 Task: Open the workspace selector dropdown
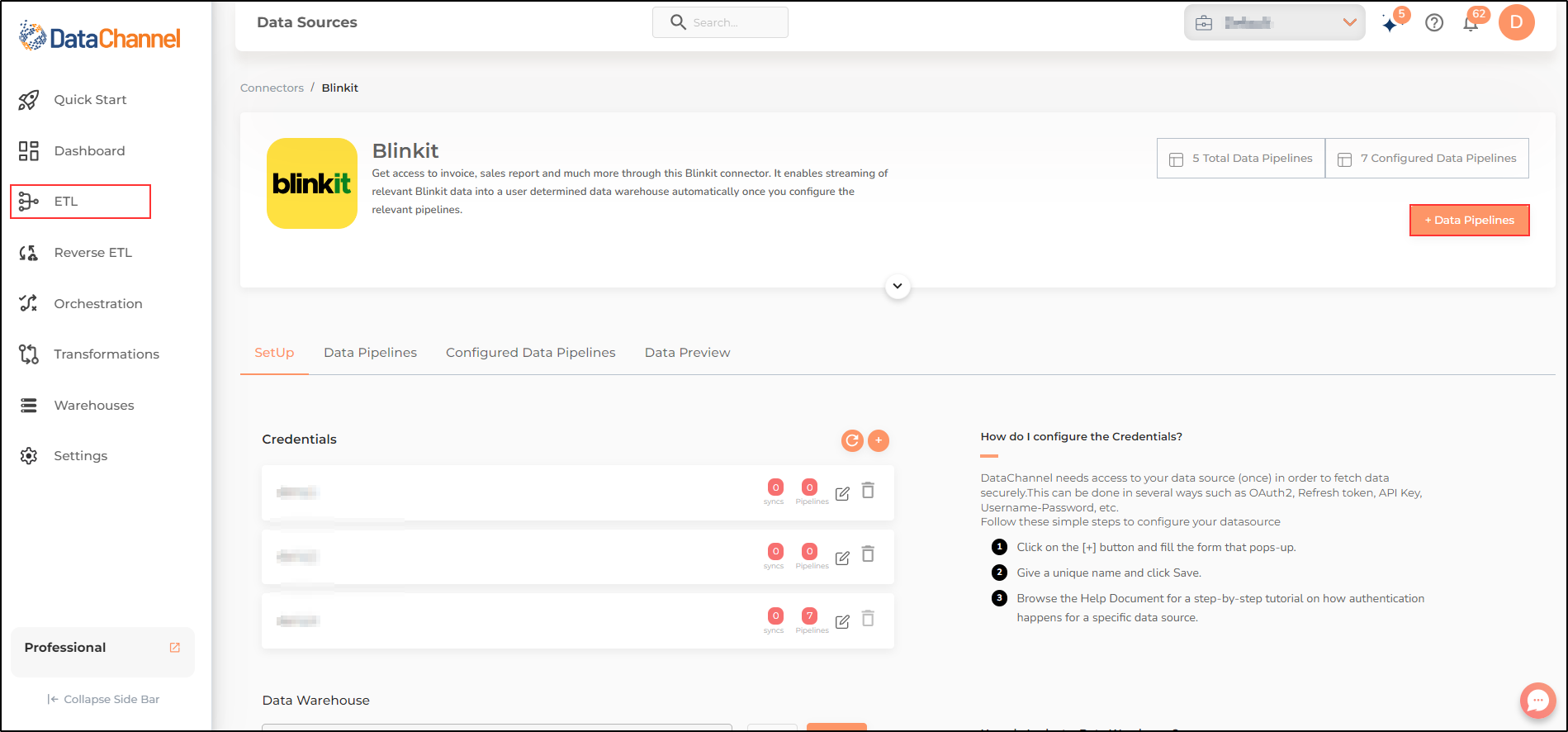(1274, 22)
